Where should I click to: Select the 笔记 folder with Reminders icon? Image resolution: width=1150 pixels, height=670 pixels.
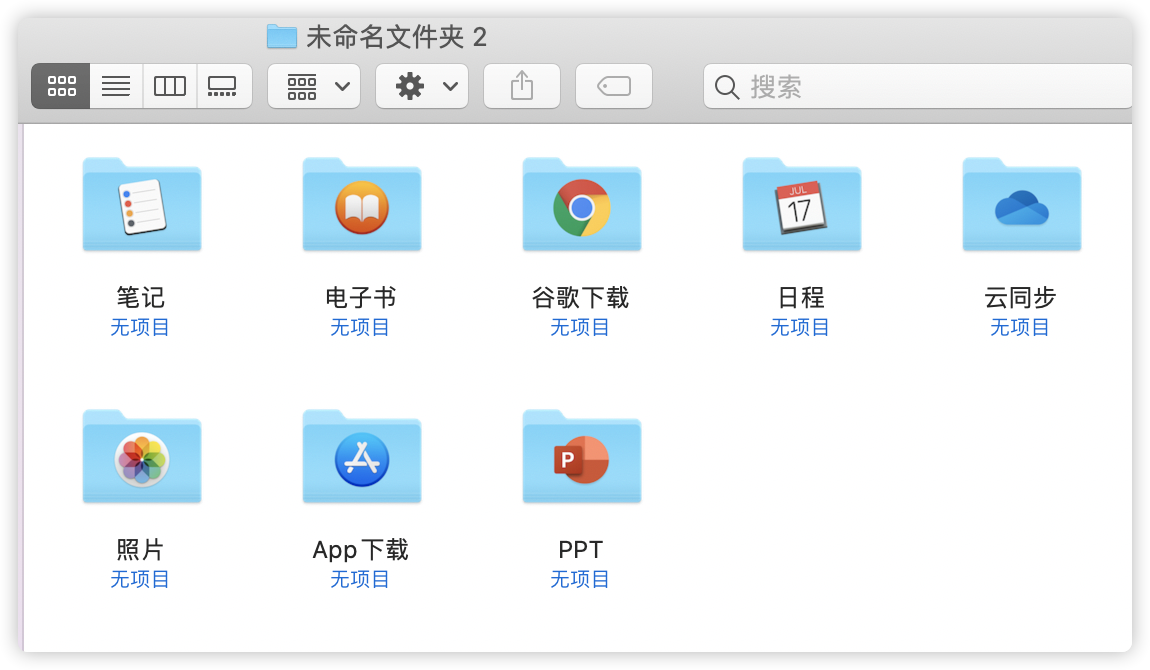click(x=142, y=205)
